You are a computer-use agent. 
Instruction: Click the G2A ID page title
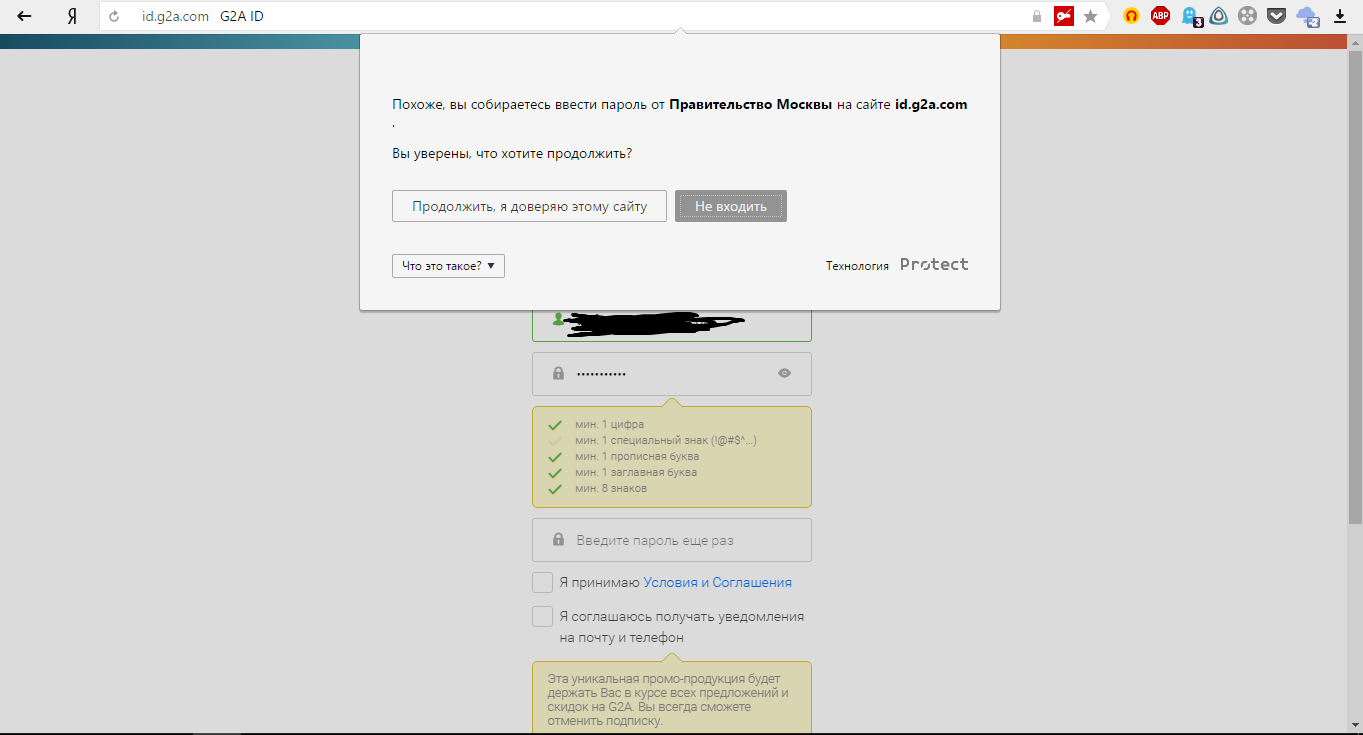pyautogui.click(x=242, y=16)
